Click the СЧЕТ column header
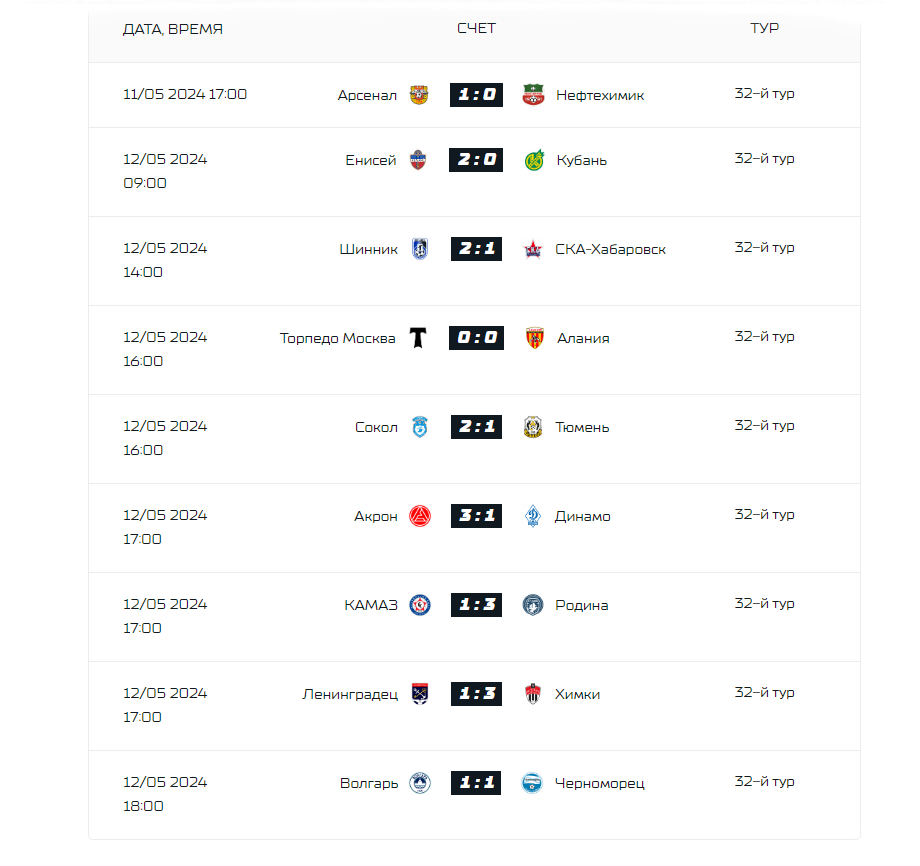 pyautogui.click(x=476, y=28)
